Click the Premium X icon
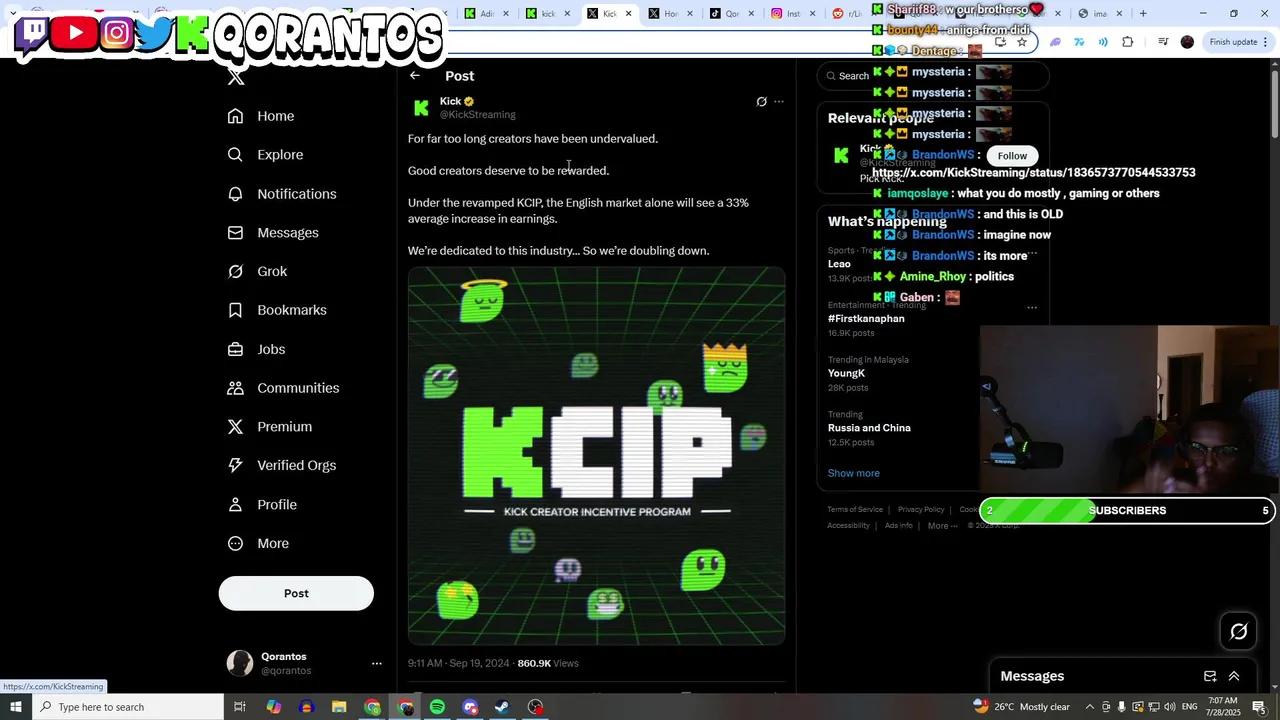This screenshot has width=1280, height=720. (235, 427)
